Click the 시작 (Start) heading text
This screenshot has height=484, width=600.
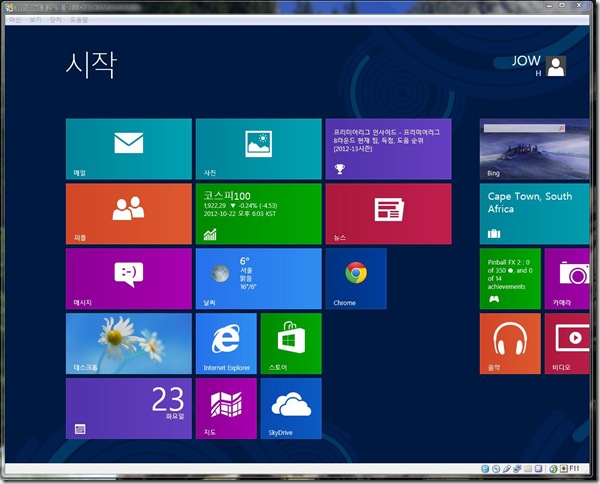91,65
